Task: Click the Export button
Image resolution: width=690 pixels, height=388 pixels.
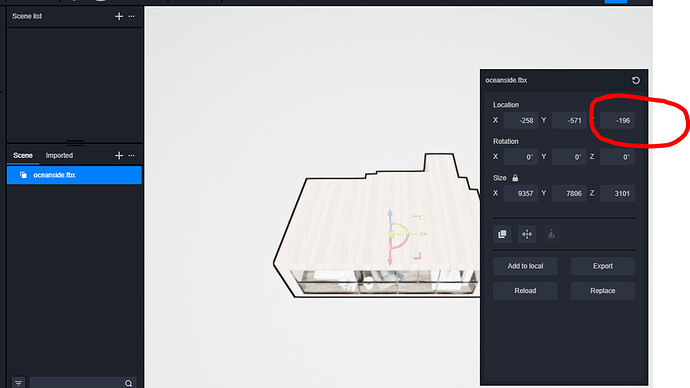Action: click(x=602, y=266)
